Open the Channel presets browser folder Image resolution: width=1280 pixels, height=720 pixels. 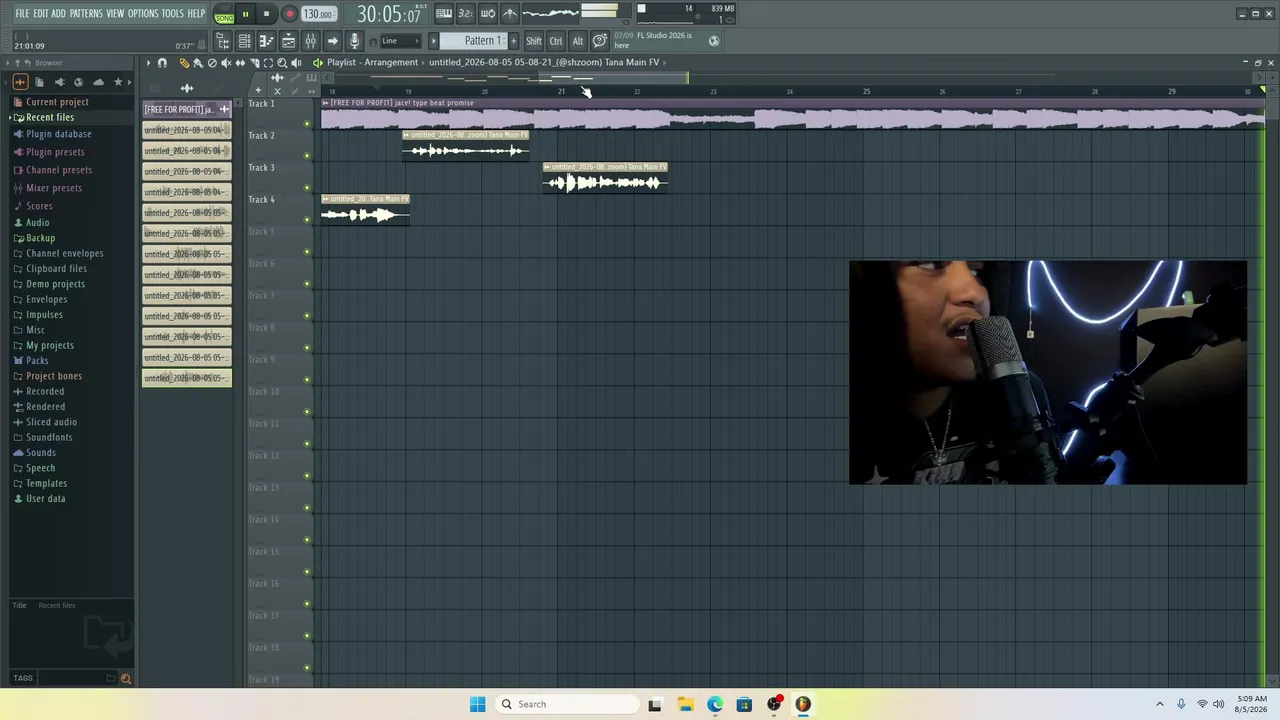pyautogui.click(x=58, y=170)
